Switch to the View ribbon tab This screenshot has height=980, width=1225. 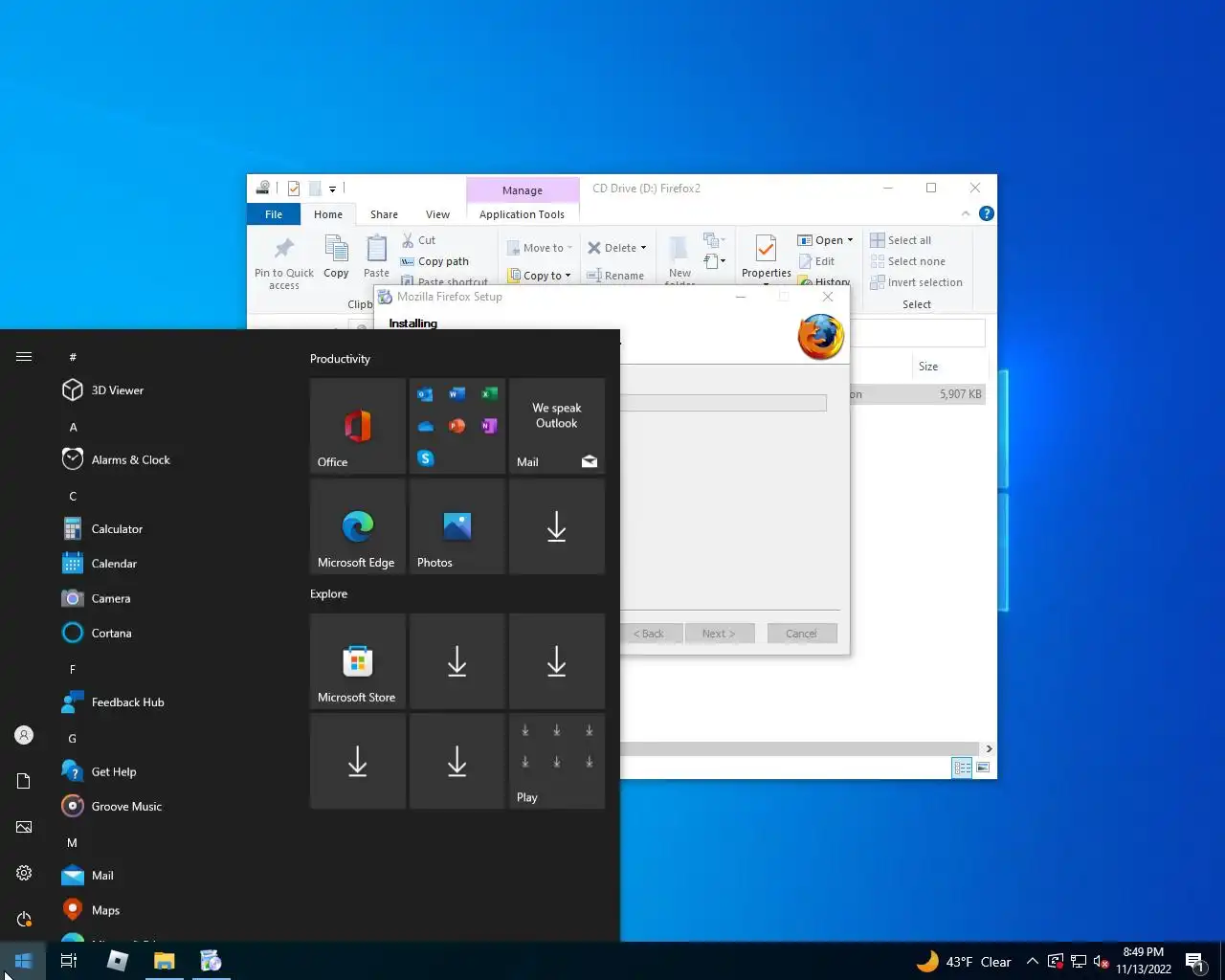click(x=437, y=214)
